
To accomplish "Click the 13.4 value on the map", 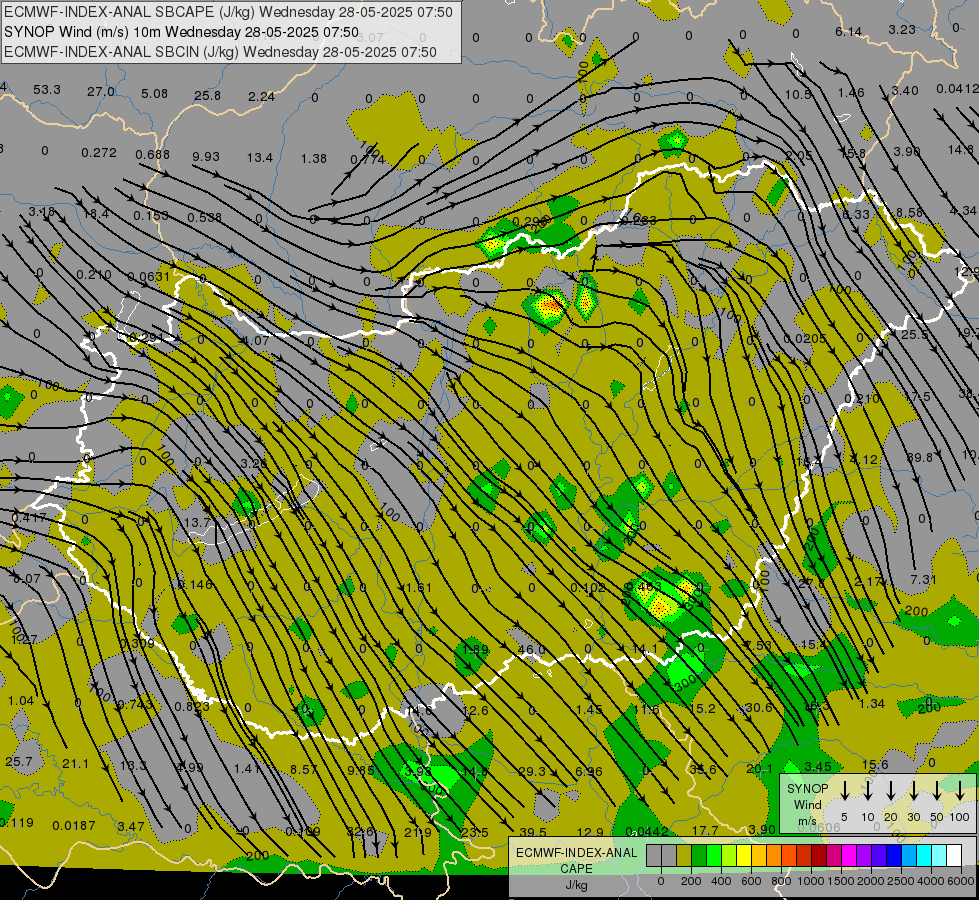I will point(259,157).
